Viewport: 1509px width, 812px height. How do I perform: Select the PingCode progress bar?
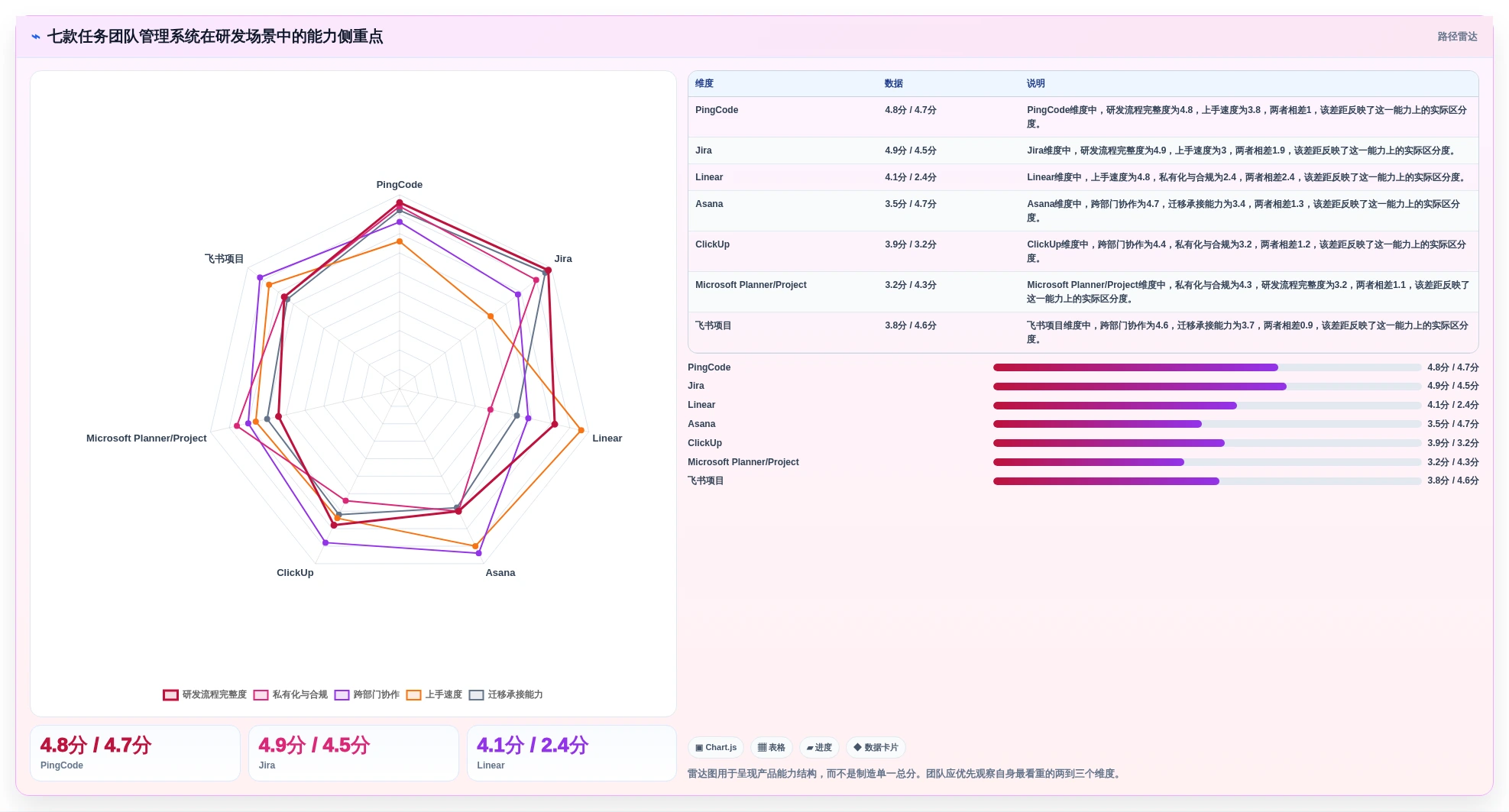pyautogui.click(x=1207, y=367)
